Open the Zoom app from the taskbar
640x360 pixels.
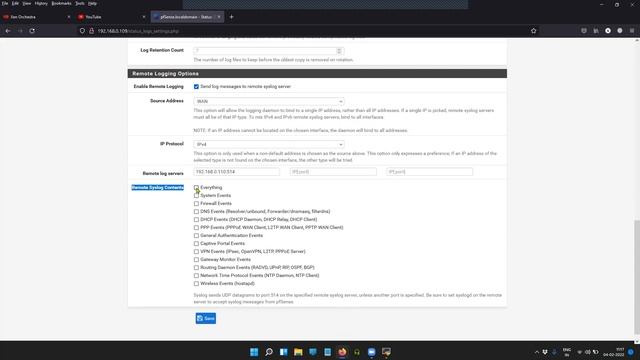point(371,352)
